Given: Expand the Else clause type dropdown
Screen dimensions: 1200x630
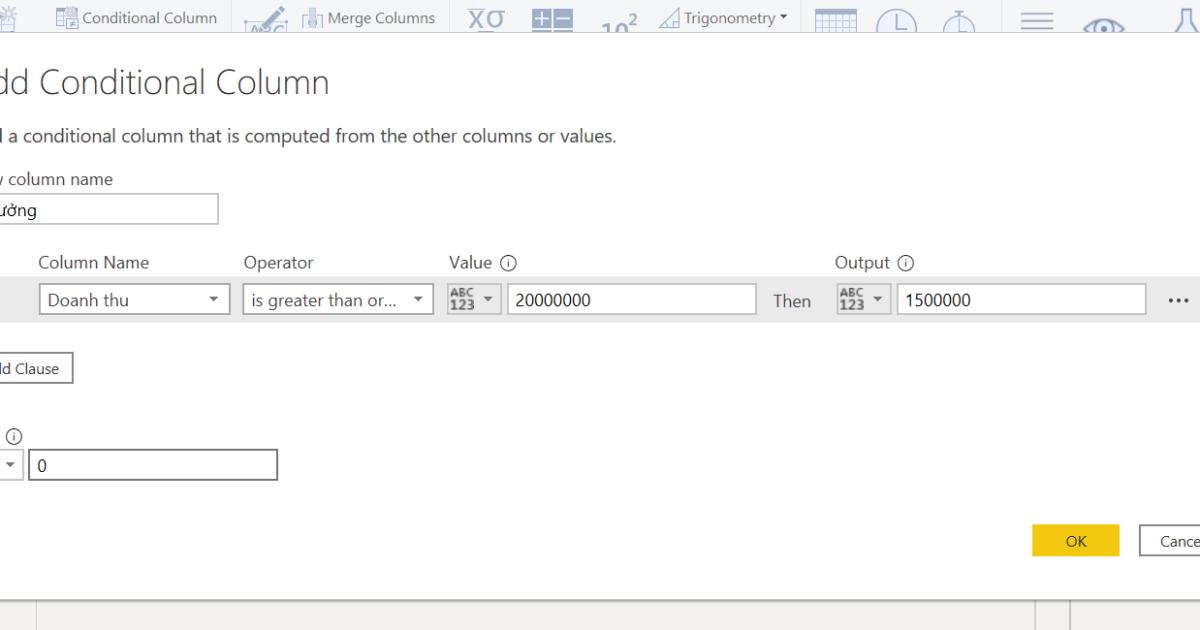Looking at the screenshot, I should click(x=8, y=464).
